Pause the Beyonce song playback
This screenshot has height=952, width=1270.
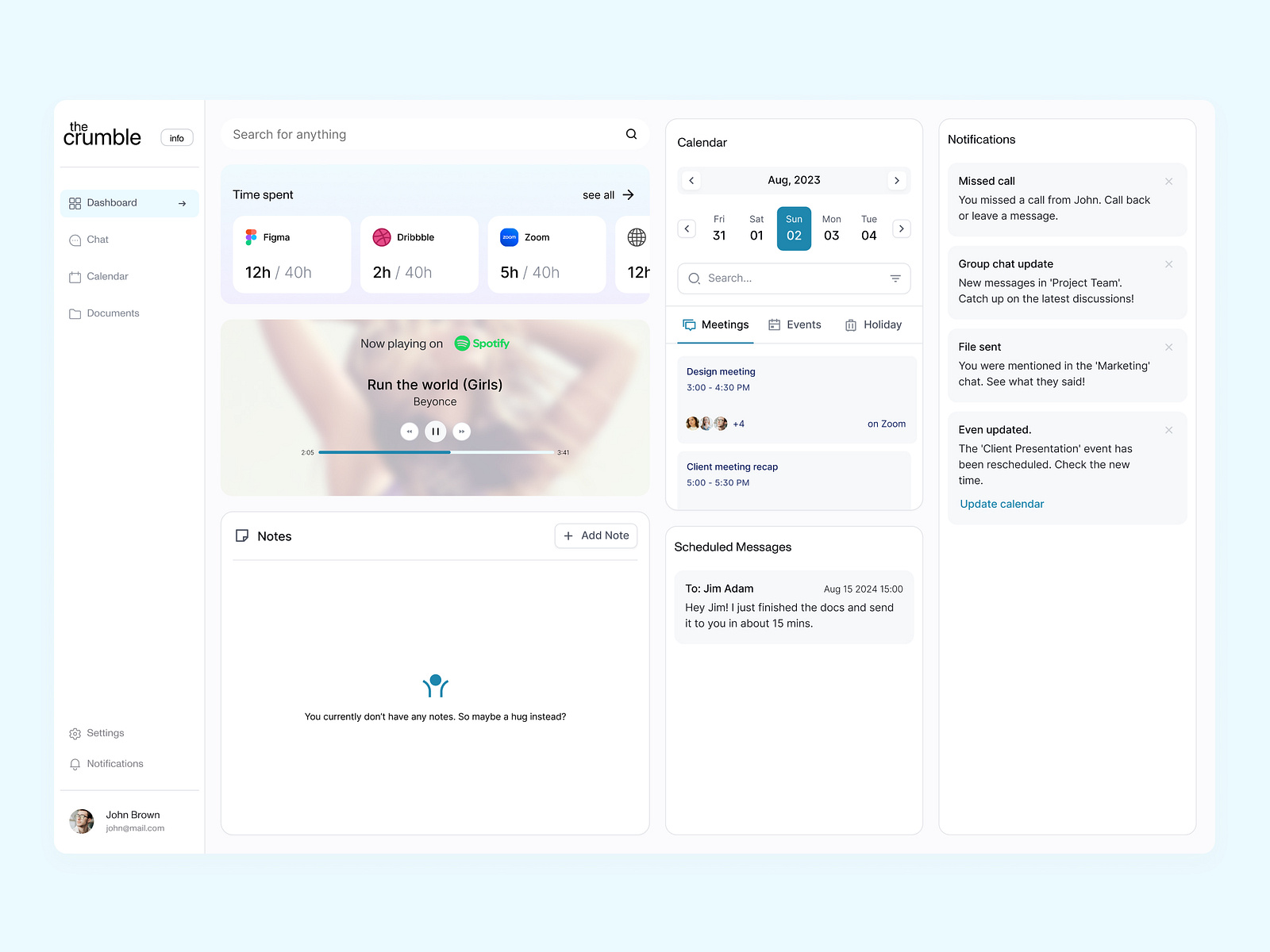435,431
